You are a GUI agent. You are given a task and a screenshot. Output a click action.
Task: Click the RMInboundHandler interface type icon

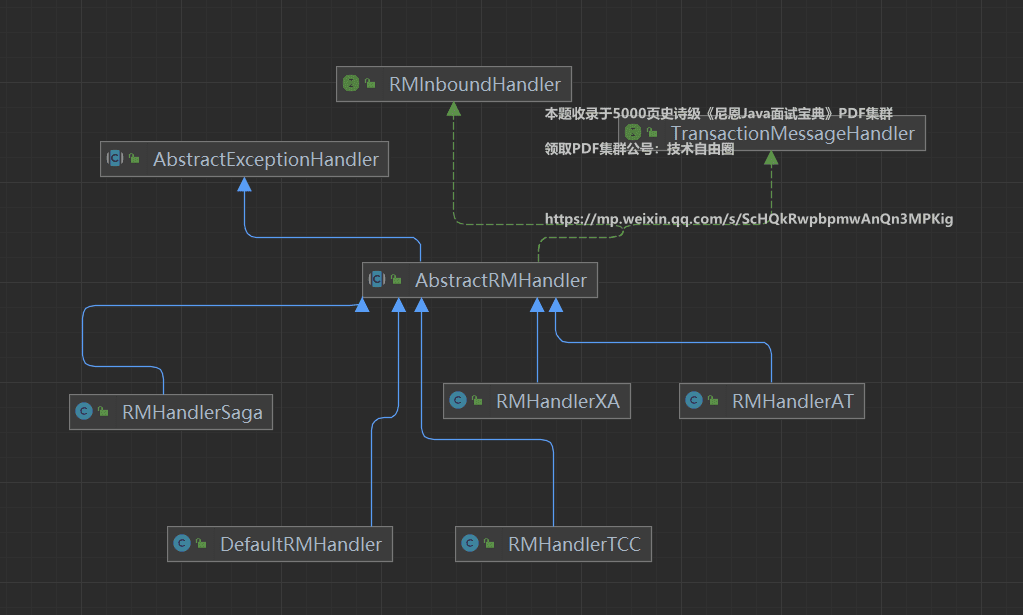pyautogui.click(x=351, y=83)
